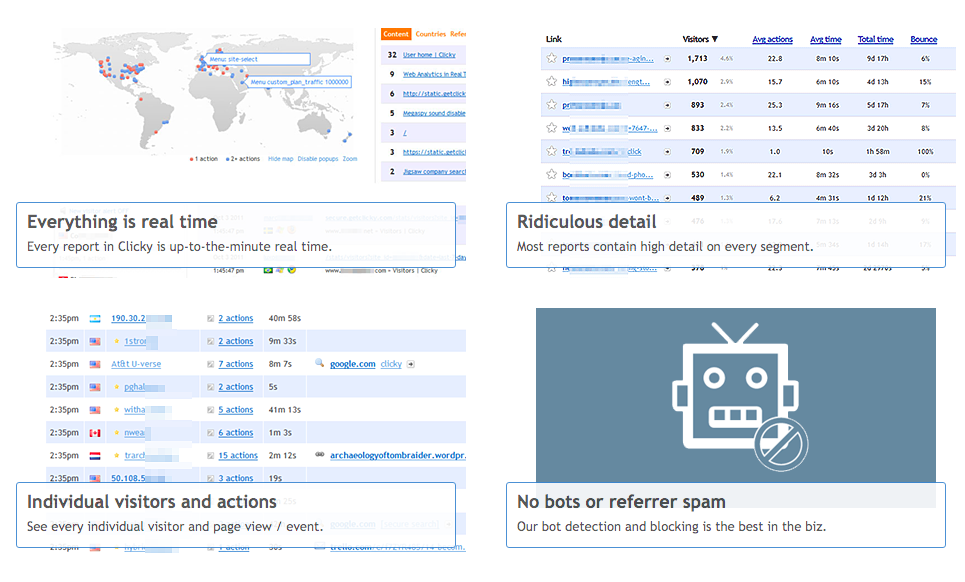The image size is (965, 582).
Task: Click the star icon beside the 1,713 visitors row
Action: coord(551,58)
